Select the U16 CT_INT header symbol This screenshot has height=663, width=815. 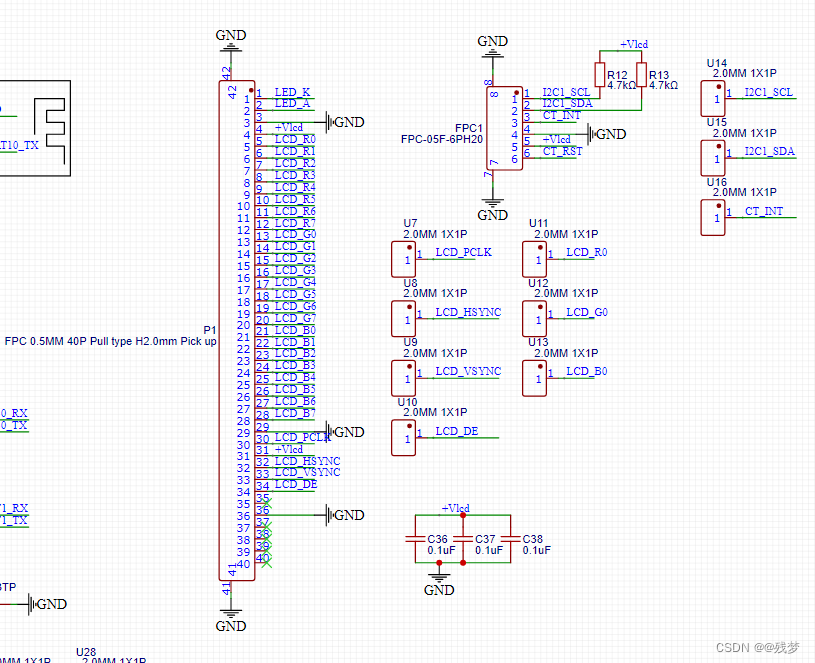tap(713, 218)
